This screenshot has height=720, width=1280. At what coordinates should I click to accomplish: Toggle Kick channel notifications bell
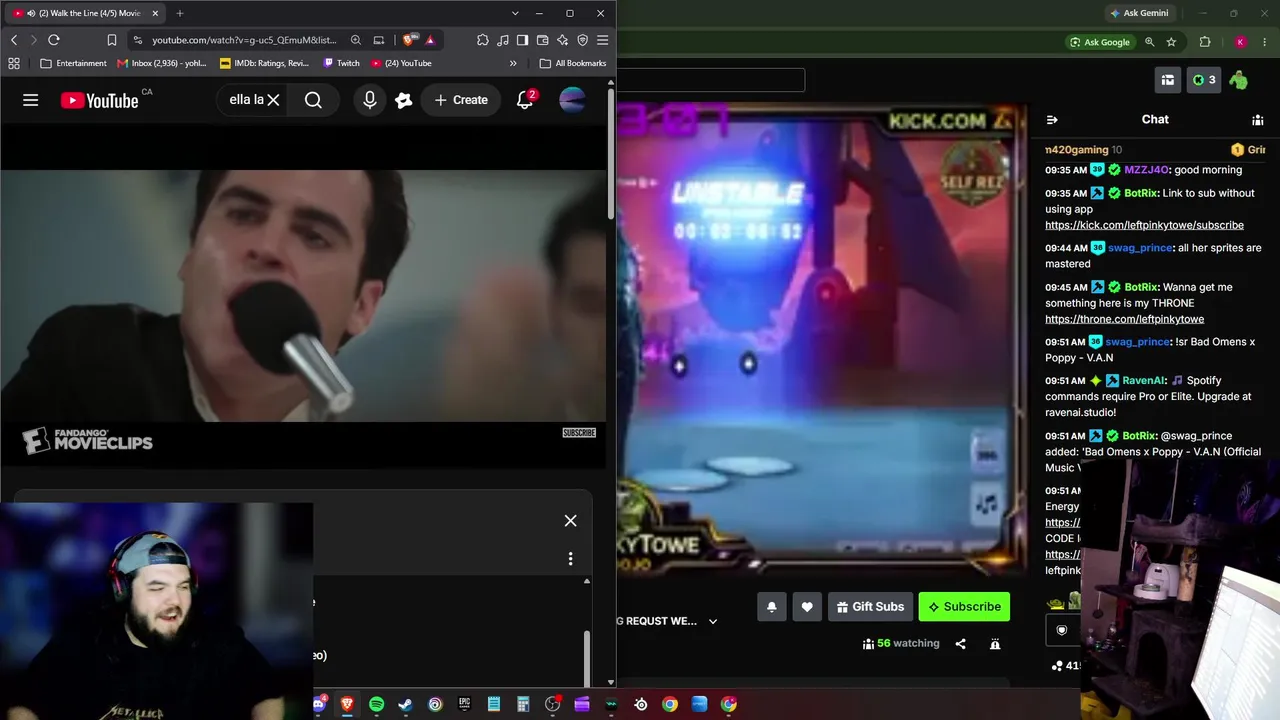coord(772,607)
